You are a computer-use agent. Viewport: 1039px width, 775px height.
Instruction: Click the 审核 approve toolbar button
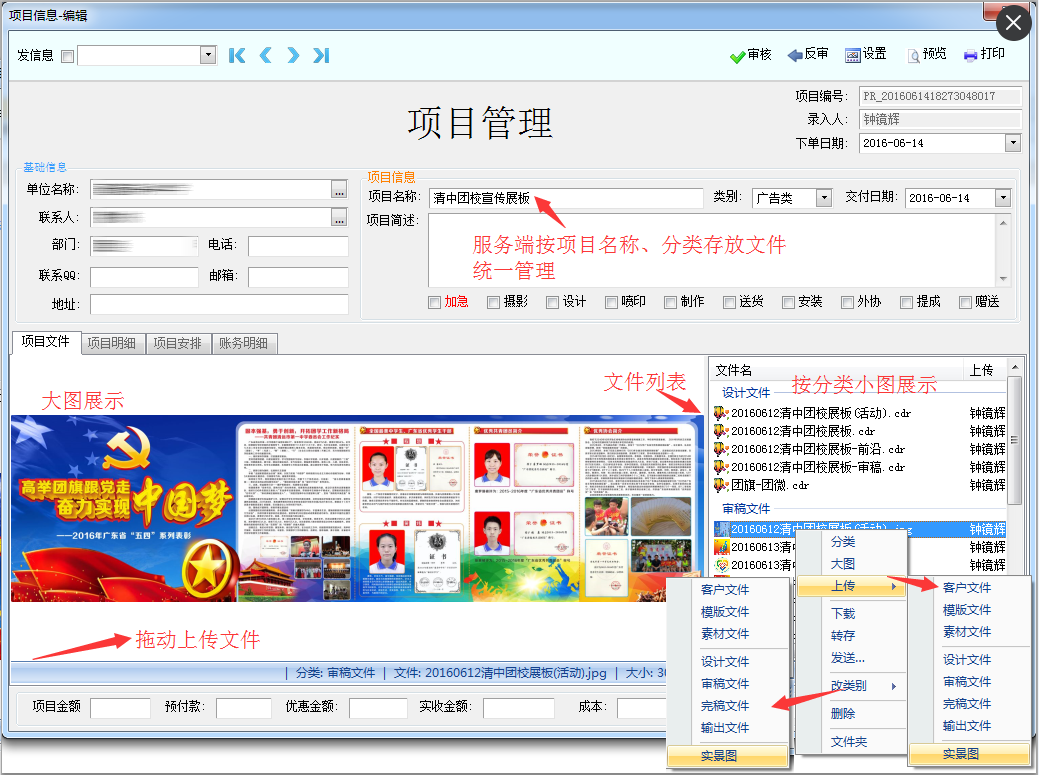pyautogui.click(x=751, y=55)
